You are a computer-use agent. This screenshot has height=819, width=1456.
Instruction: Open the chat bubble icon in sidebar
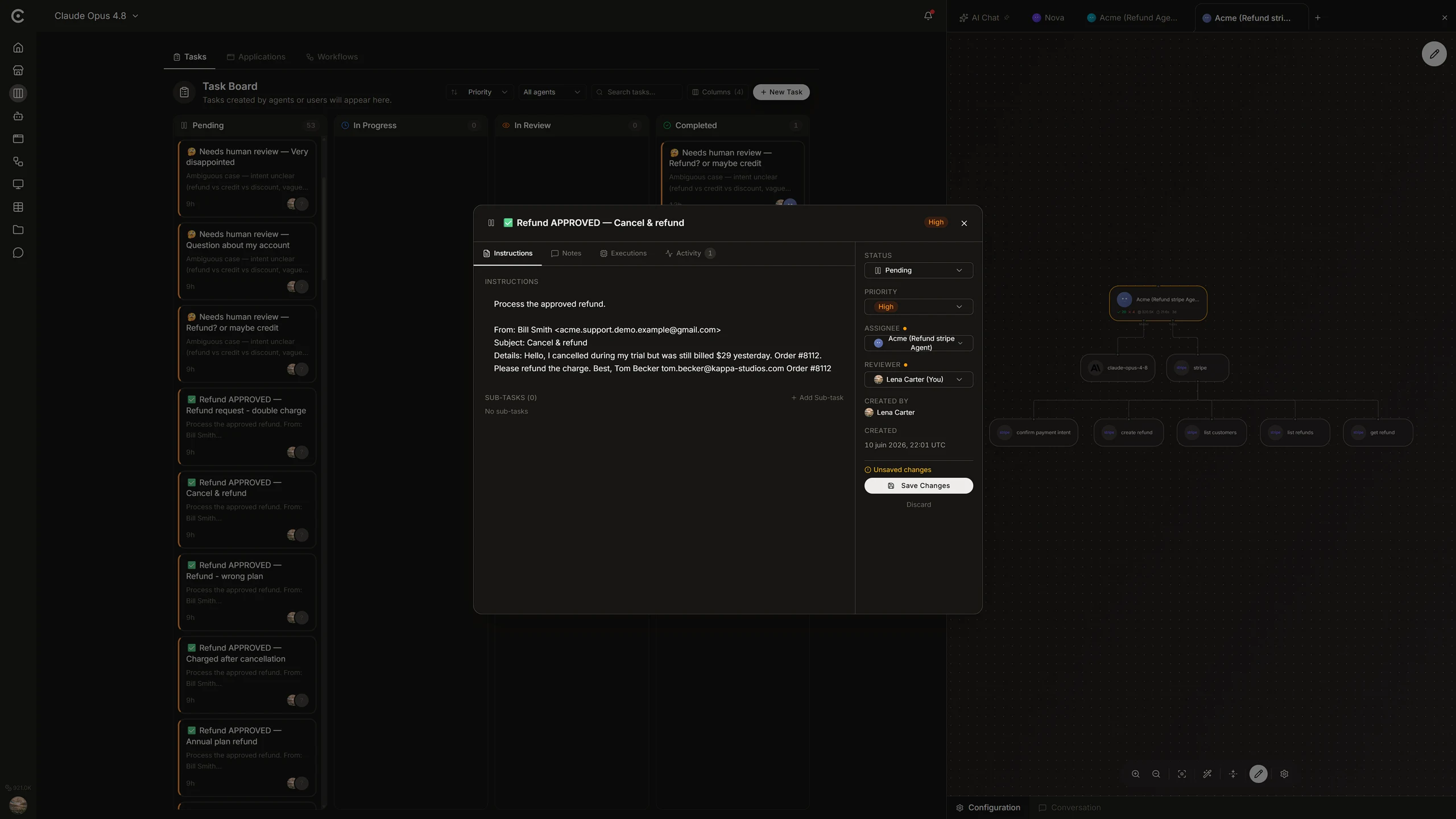coord(18,253)
